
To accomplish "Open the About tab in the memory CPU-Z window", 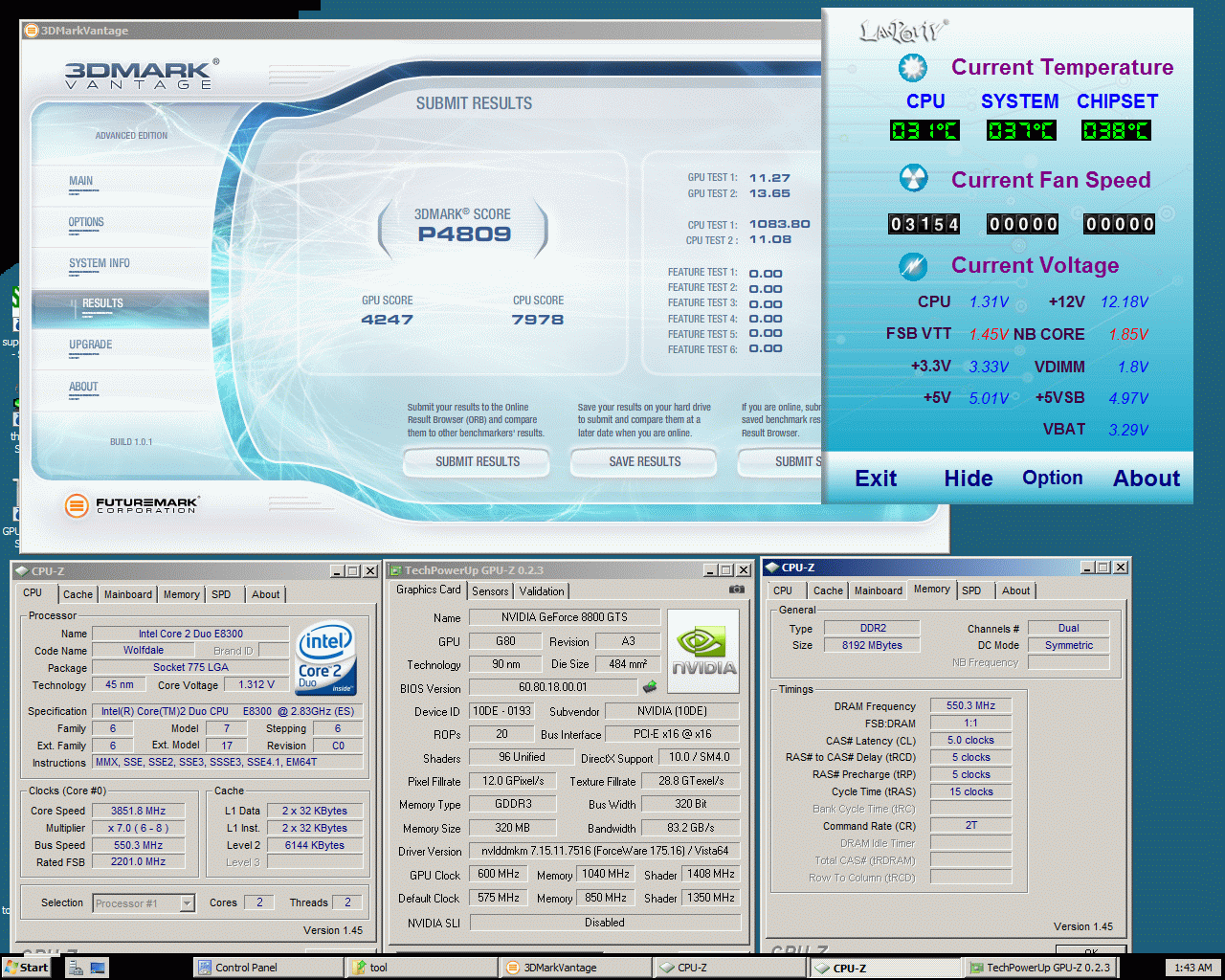I will click(1016, 590).
